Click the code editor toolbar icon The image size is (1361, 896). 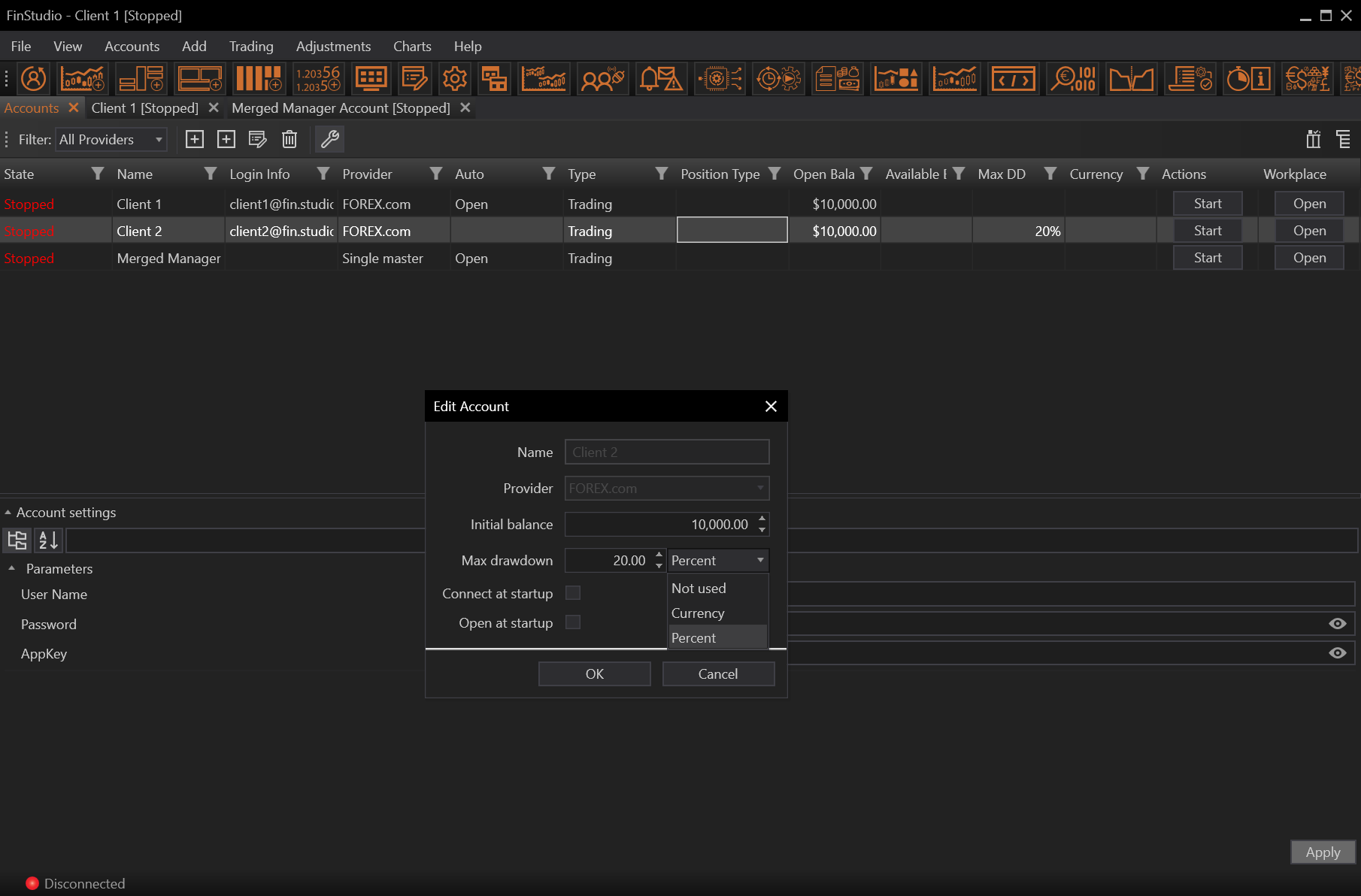1013,78
